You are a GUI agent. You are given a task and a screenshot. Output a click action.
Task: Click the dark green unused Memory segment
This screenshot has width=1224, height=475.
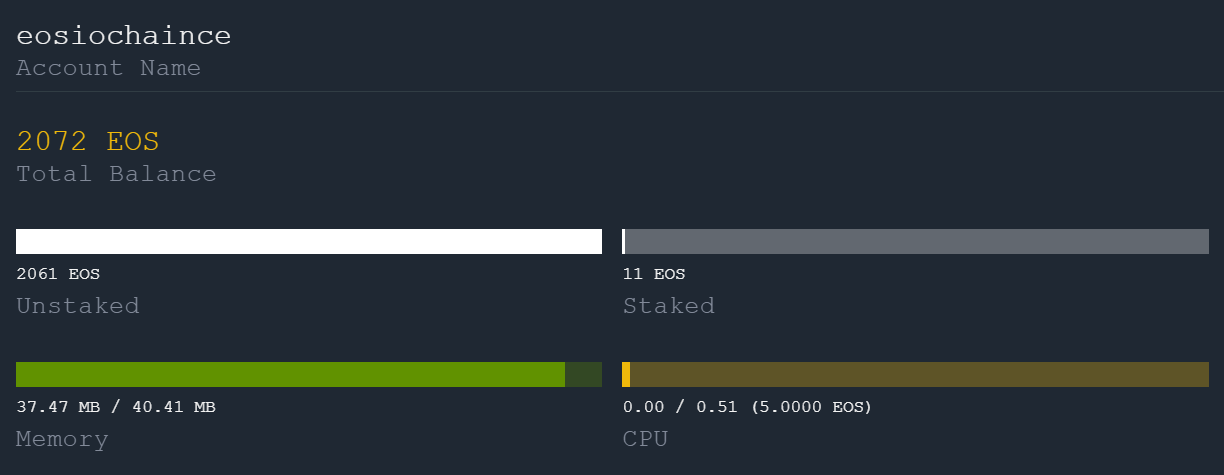[583, 374]
